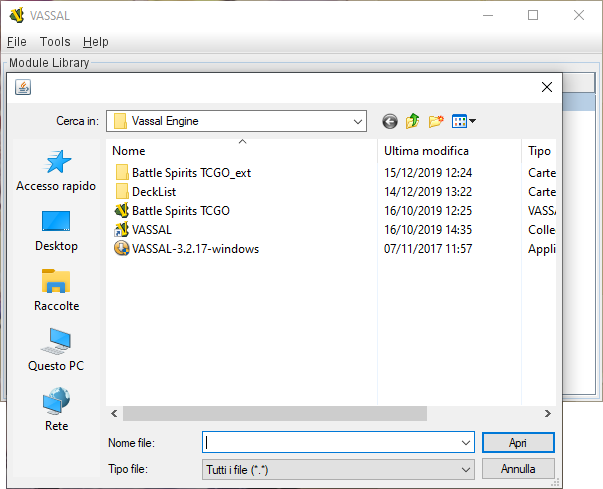Screen dimensions: 603x489
Task: Go up one folder level icon
Action: pos(413,121)
